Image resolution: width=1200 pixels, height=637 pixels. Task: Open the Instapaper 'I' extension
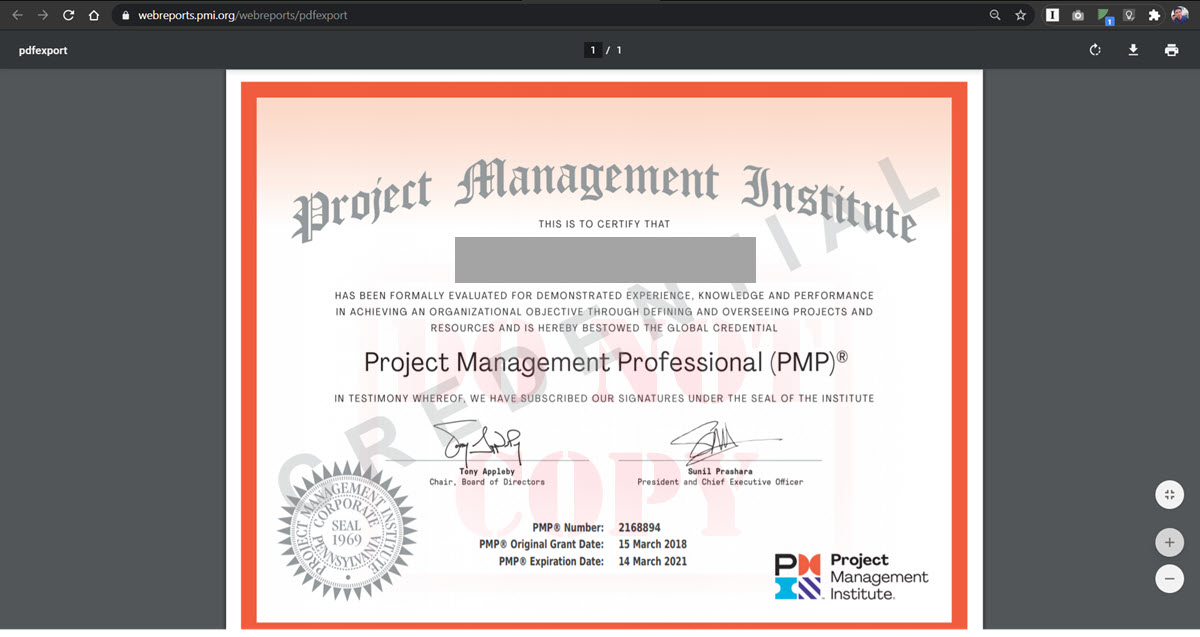(x=1053, y=15)
